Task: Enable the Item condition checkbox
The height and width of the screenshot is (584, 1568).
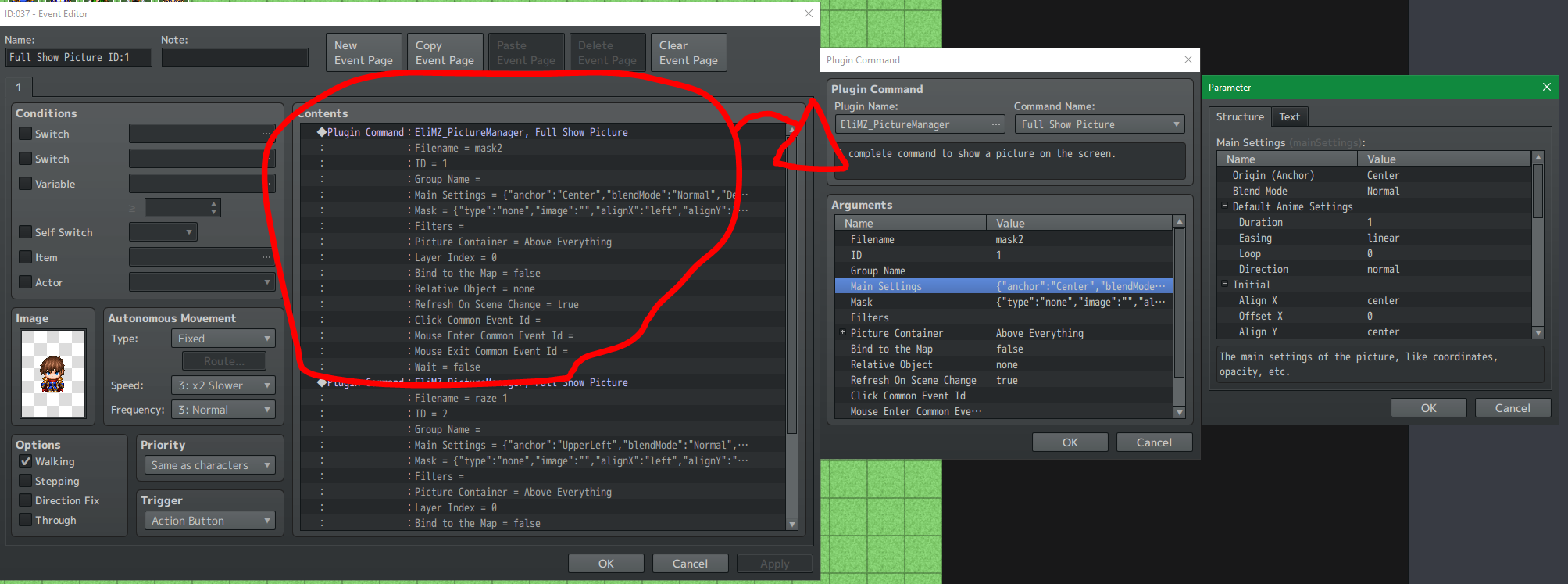Action: [26, 257]
